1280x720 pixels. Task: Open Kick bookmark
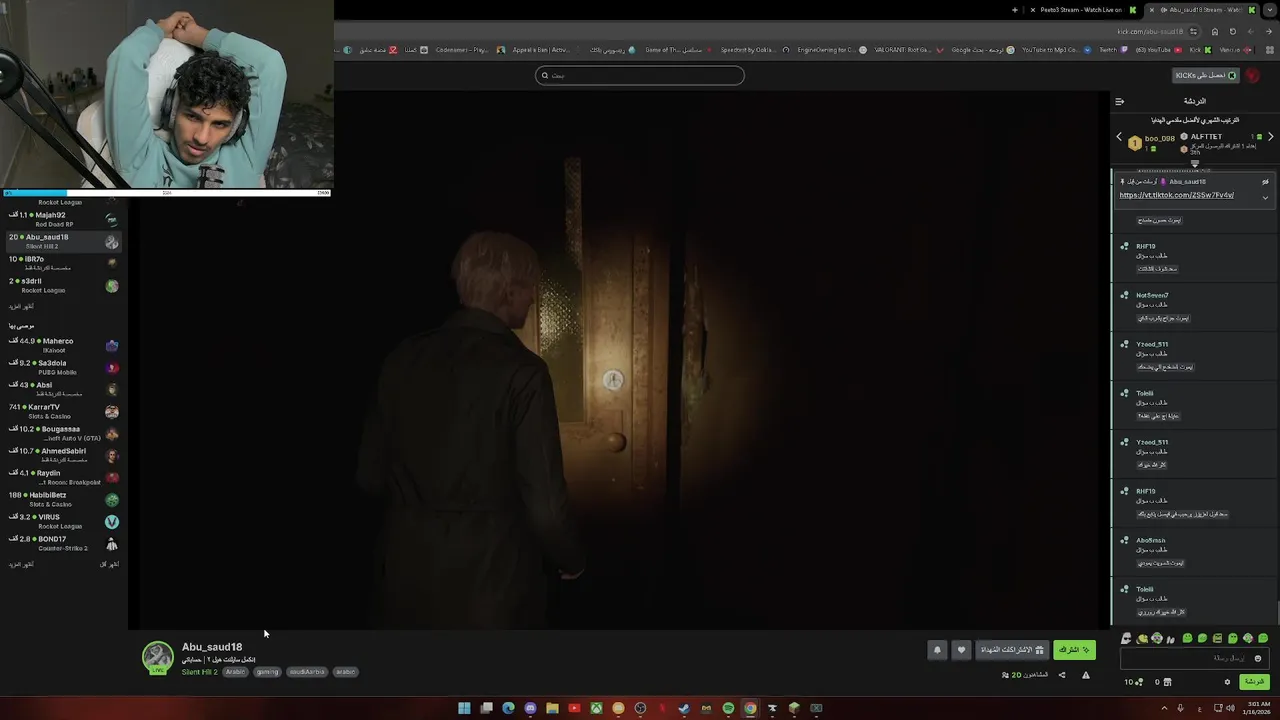[x=1201, y=50]
